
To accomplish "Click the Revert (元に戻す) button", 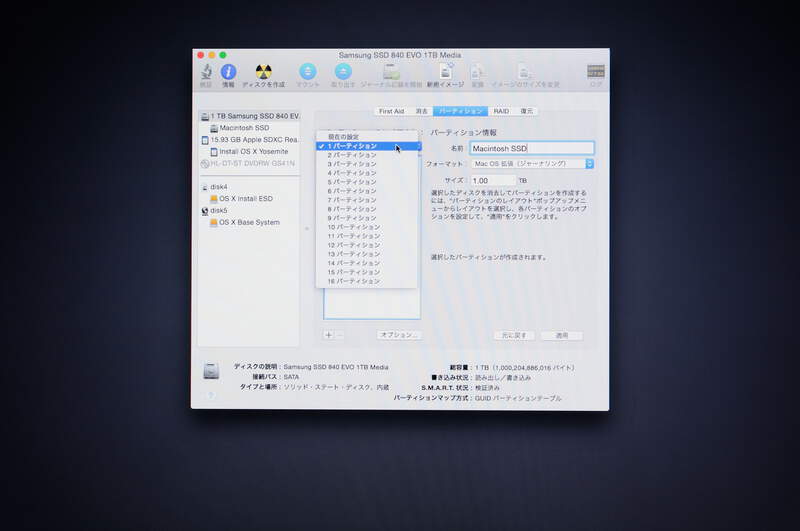I will tap(514, 336).
